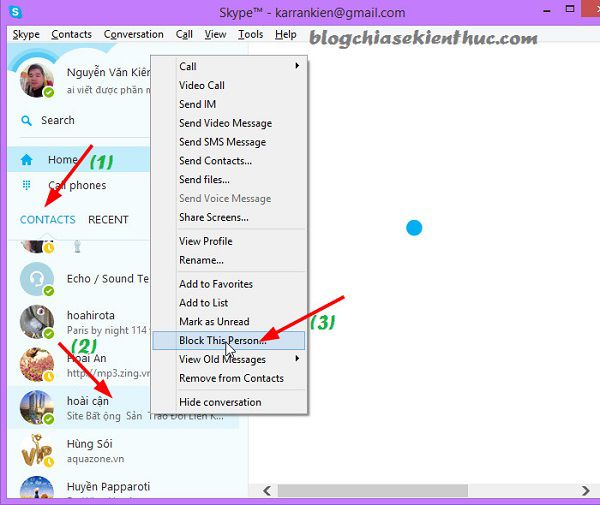This screenshot has height=505, width=600.
Task: Open the Help menu
Action: tap(286, 34)
